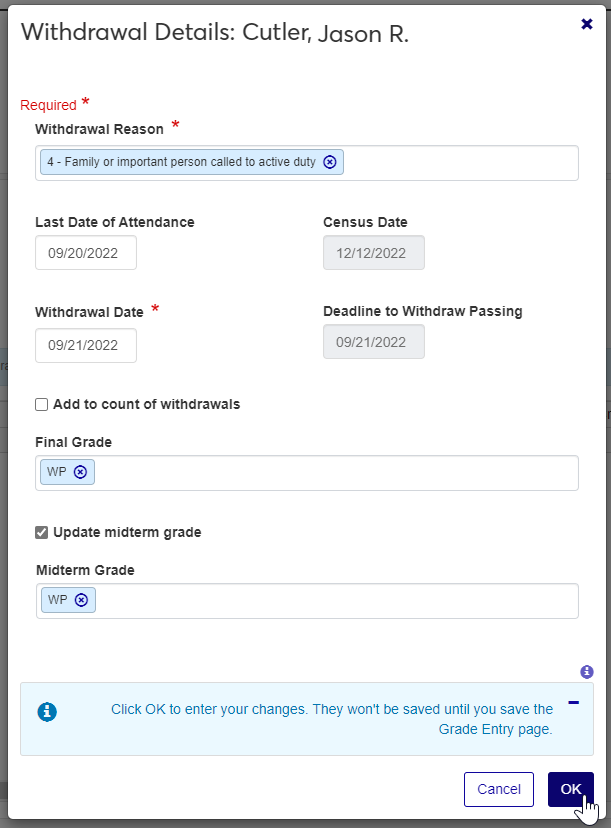Click the Last Date of Attendance field
The height and width of the screenshot is (828, 611).
[x=86, y=253]
